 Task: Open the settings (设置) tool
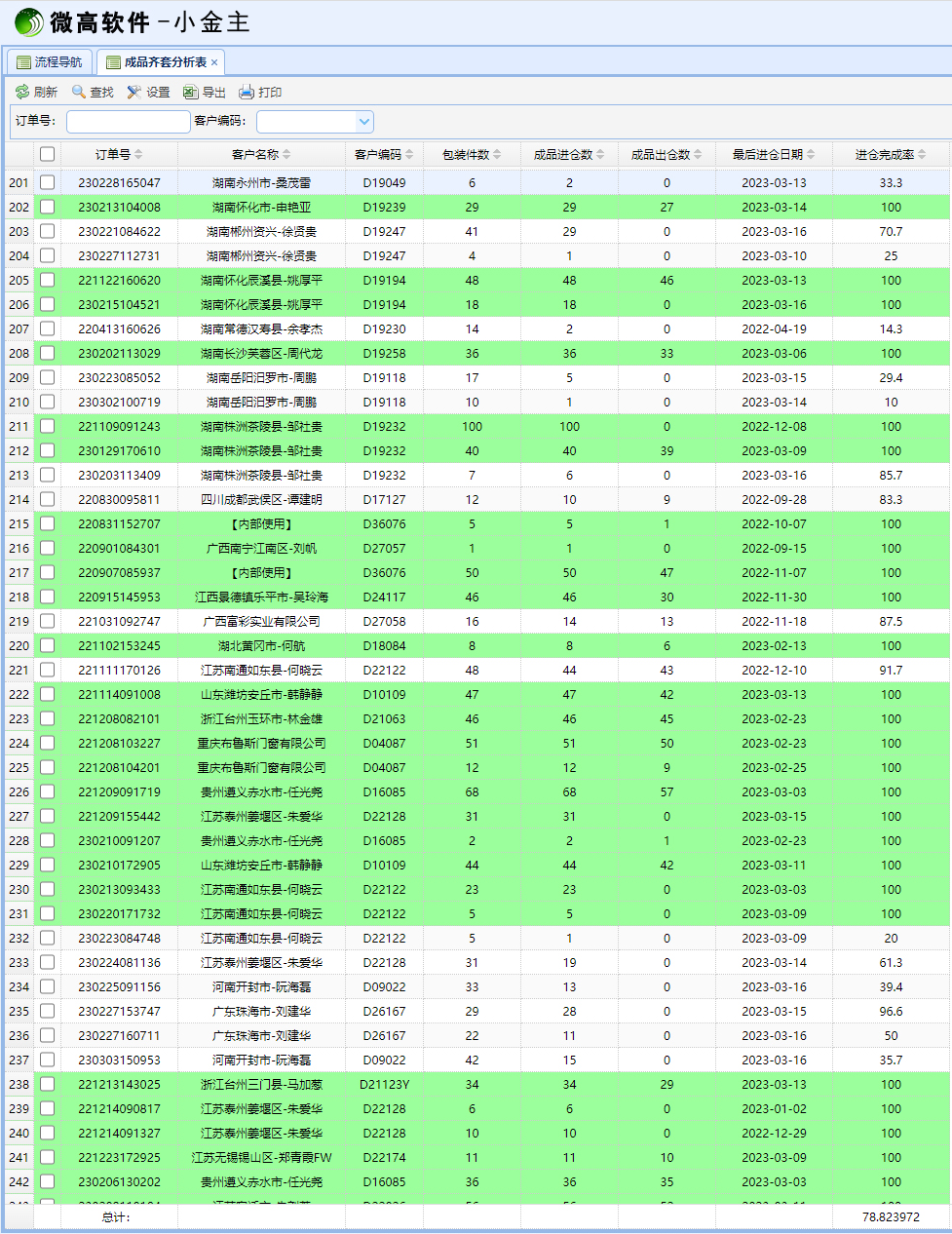pyautogui.click(x=134, y=92)
